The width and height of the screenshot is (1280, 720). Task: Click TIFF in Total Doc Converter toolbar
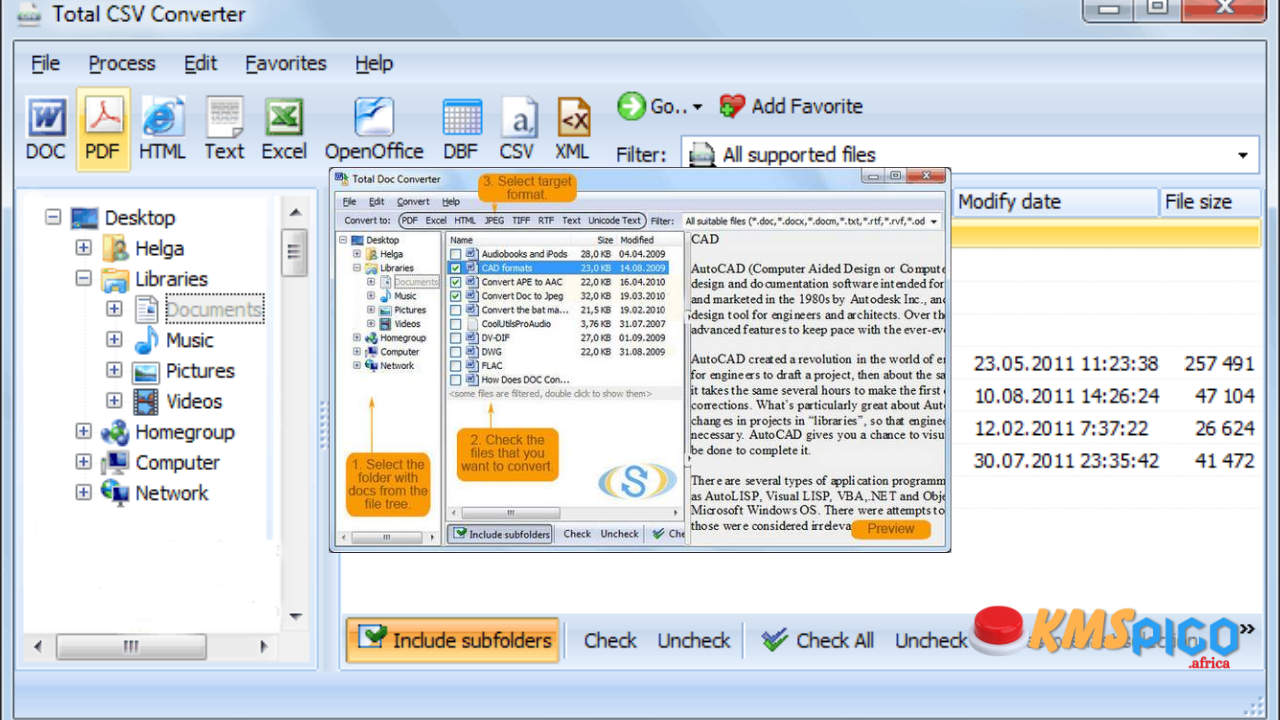tap(521, 220)
